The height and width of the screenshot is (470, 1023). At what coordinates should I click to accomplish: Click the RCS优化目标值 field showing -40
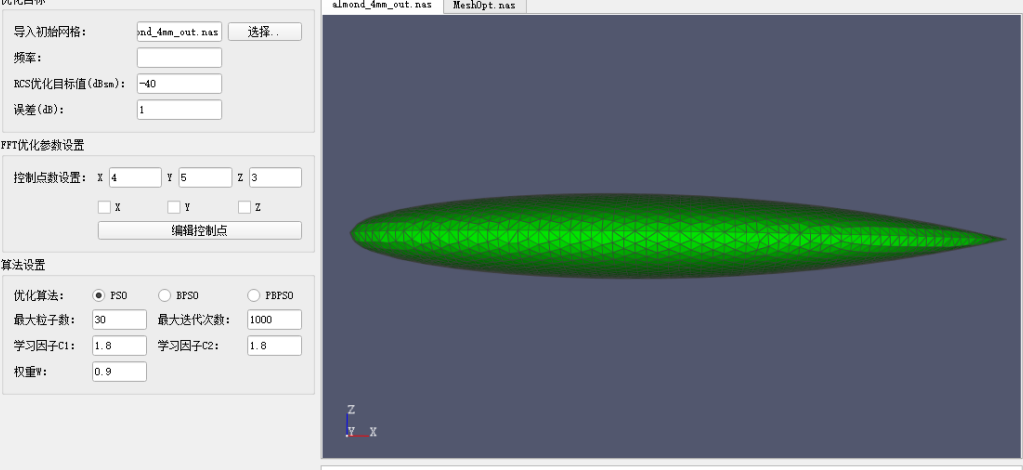[179, 84]
